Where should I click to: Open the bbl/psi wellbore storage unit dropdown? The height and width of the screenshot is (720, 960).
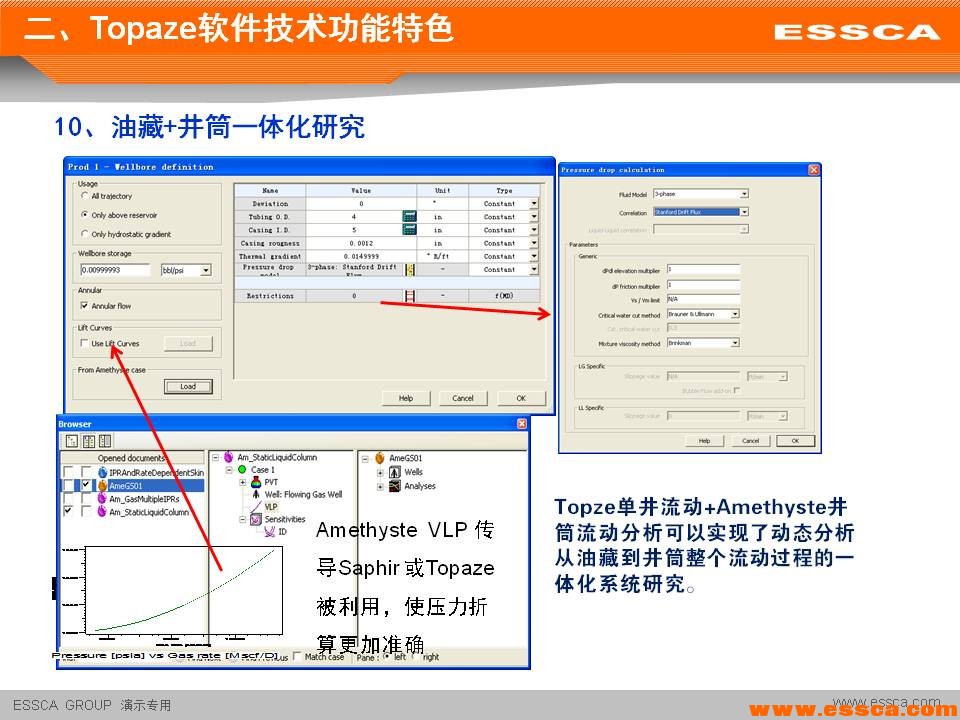pos(206,270)
